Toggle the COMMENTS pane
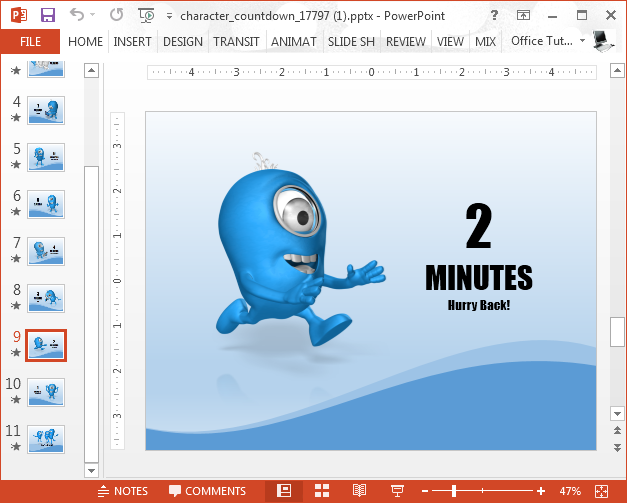 (207, 491)
